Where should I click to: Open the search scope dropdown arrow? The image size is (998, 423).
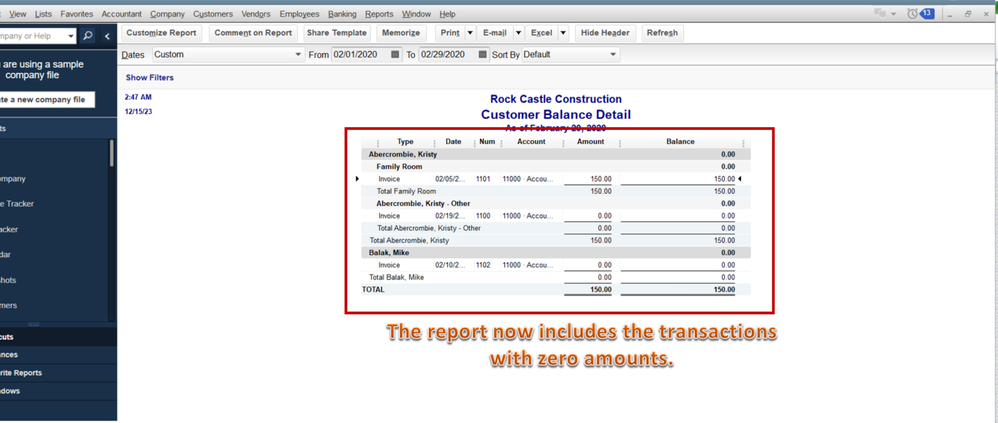pyautogui.click(x=71, y=36)
